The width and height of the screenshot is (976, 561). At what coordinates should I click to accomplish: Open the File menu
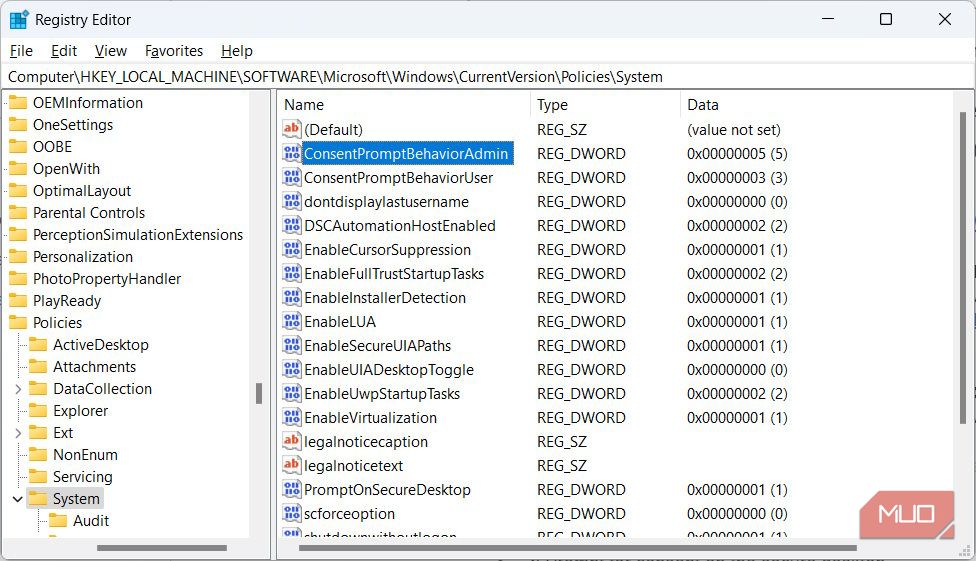[x=21, y=51]
